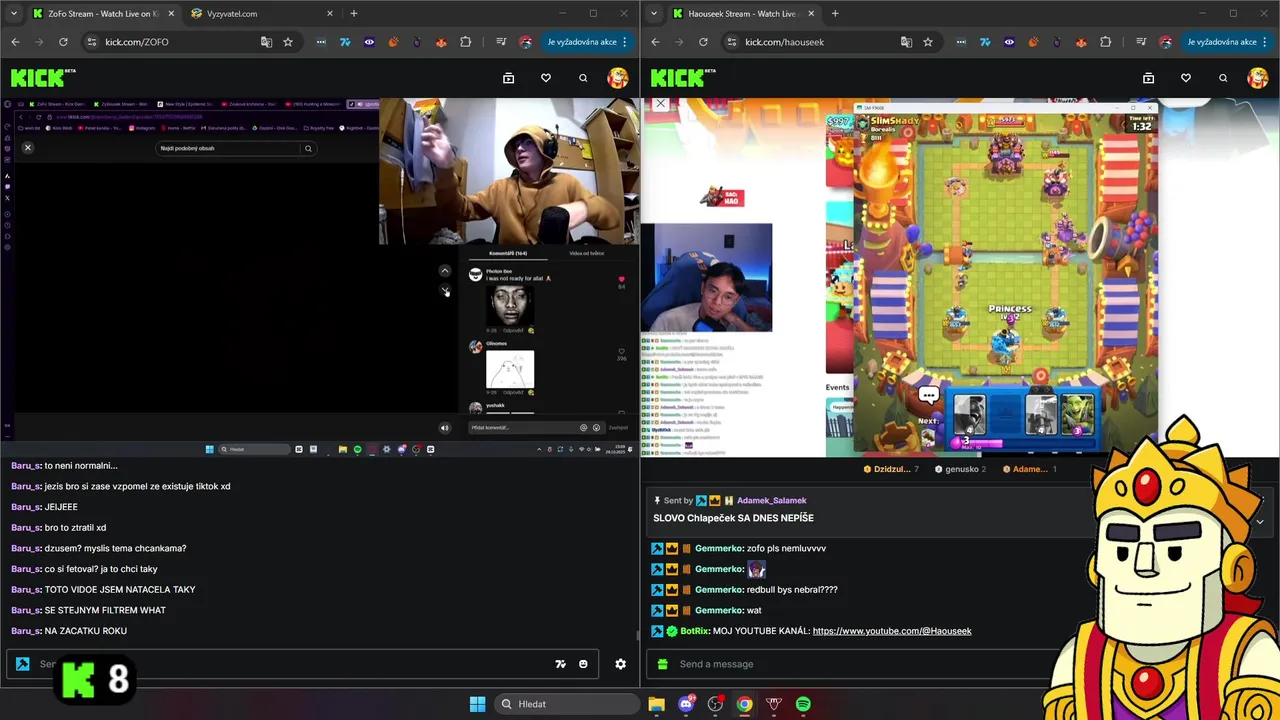Bookmark the kick.com/ZOFO page with star
This screenshot has height=720, width=1280.
288,42
